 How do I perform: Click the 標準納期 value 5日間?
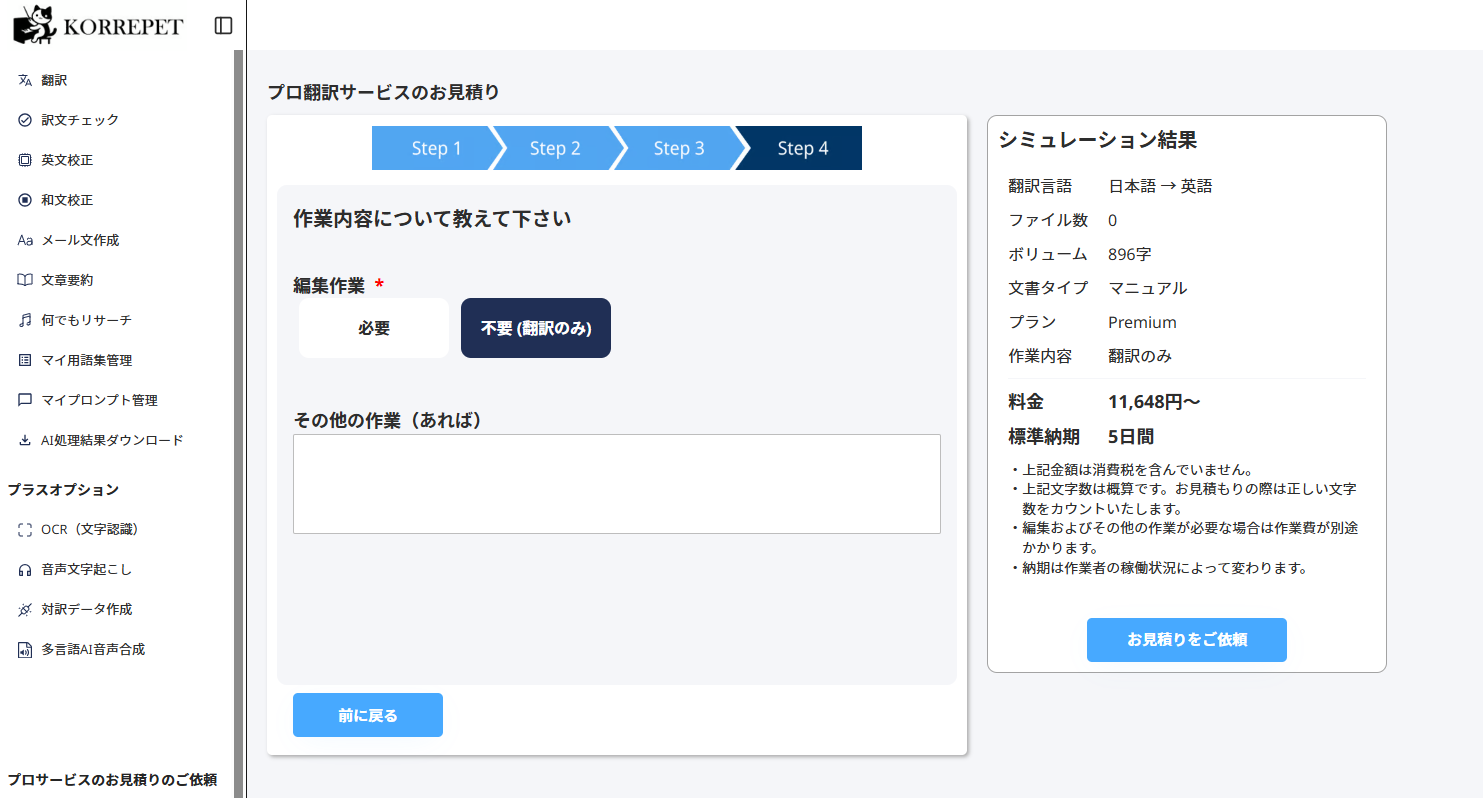point(1131,437)
